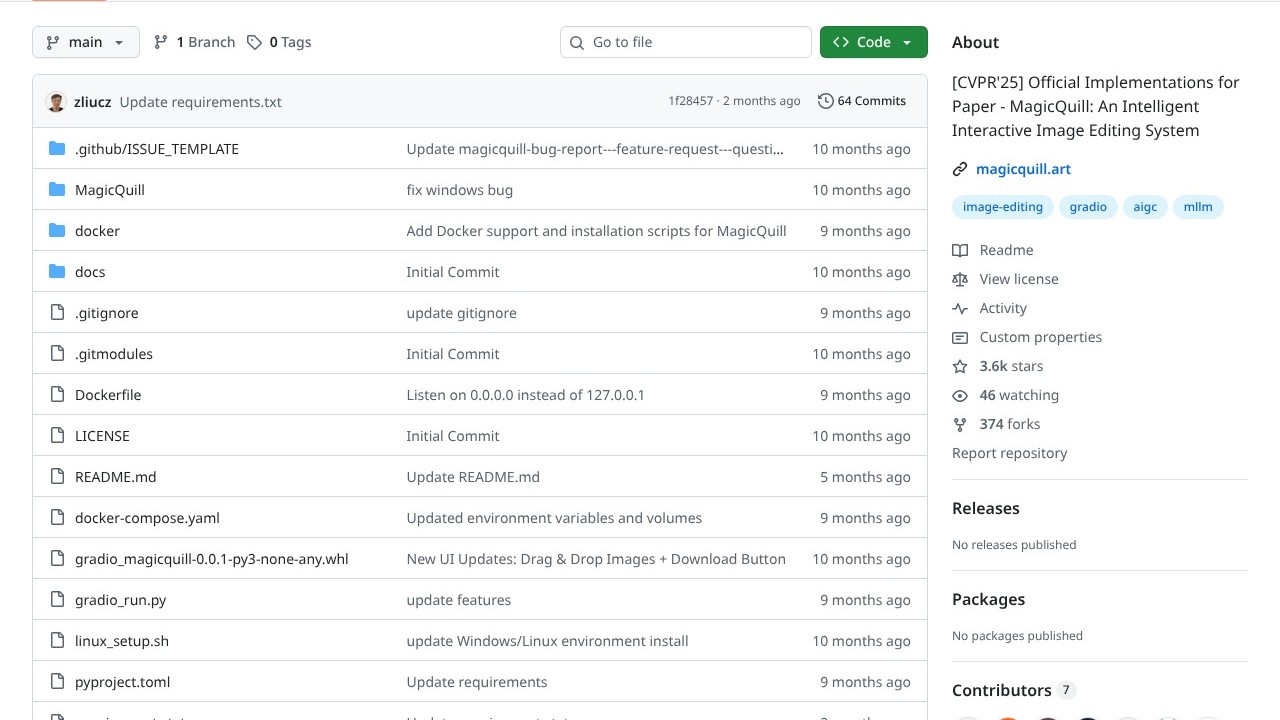
Task: Expand the green Code dropdown button
Action: point(873,42)
